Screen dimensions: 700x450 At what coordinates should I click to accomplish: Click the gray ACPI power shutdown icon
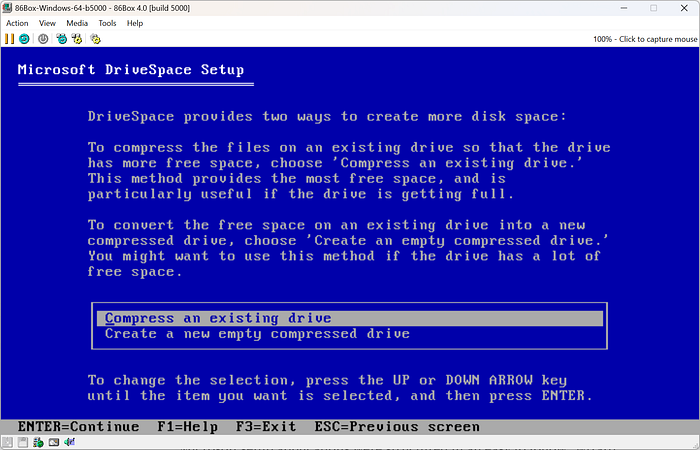[43, 39]
